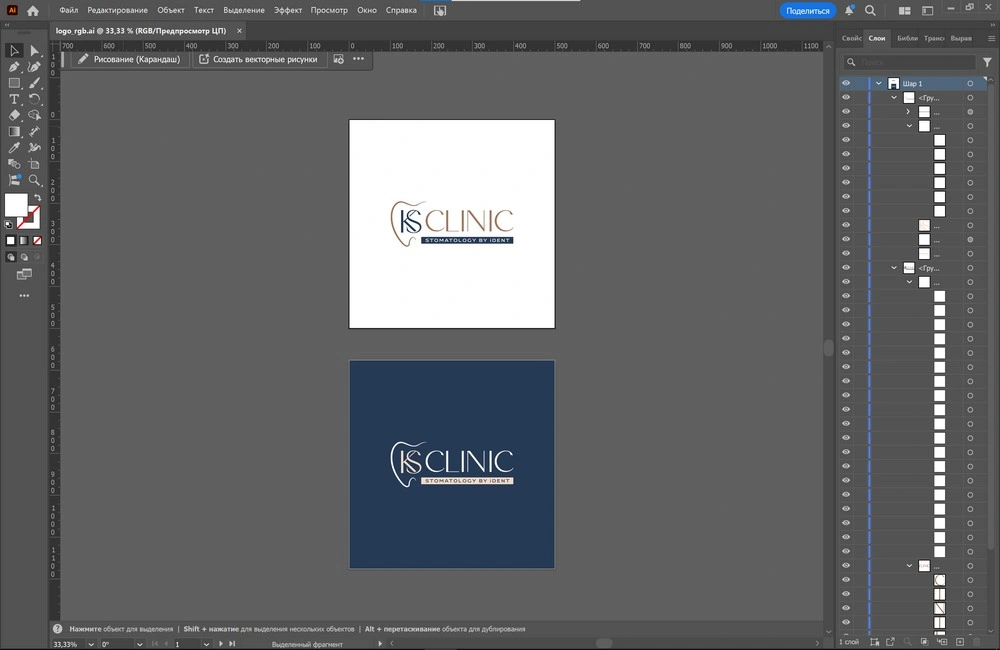
Task: Open the layers filter icon
Action: tap(987, 62)
